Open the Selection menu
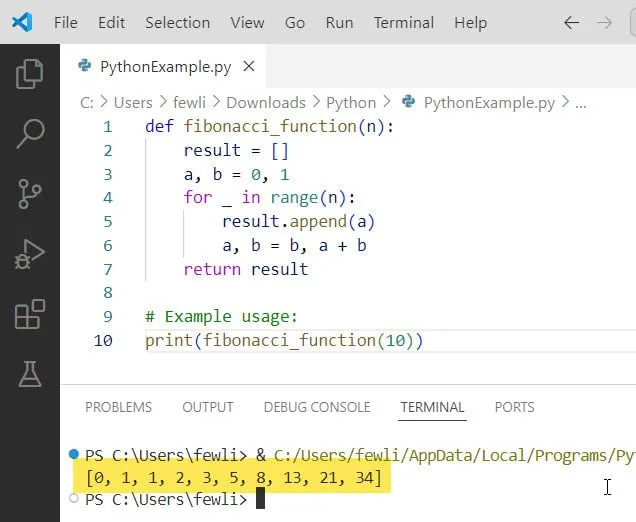636x522 pixels. point(178,22)
